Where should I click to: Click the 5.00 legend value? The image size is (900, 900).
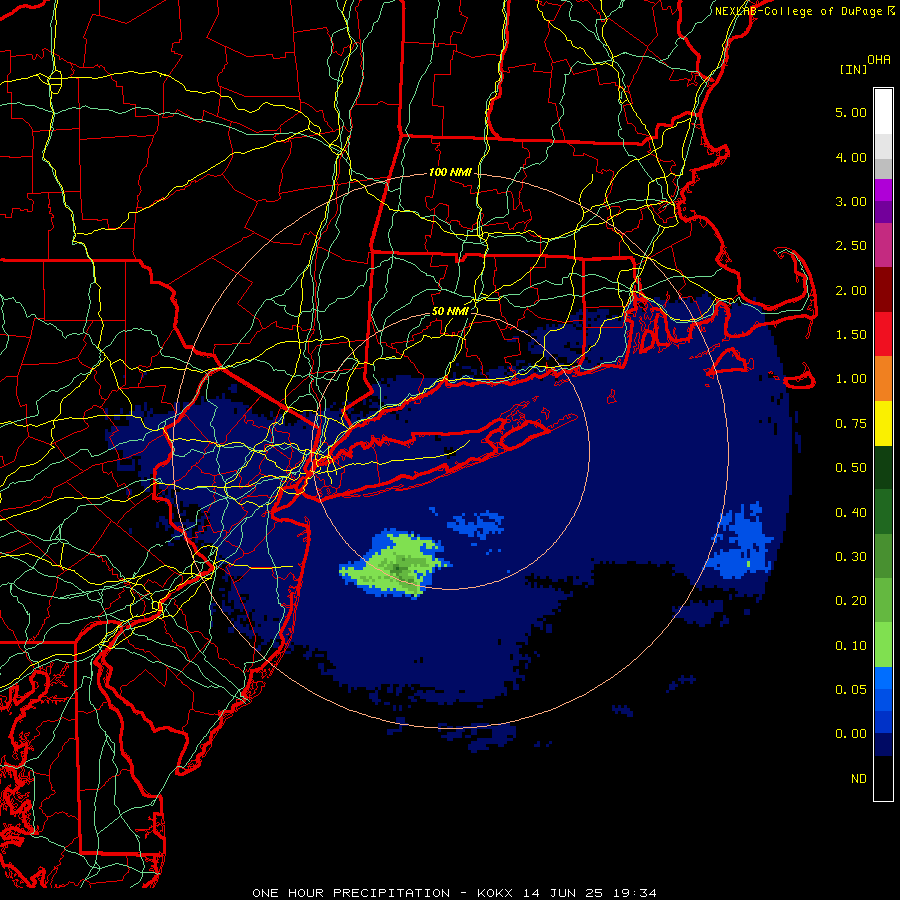(851, 112)
